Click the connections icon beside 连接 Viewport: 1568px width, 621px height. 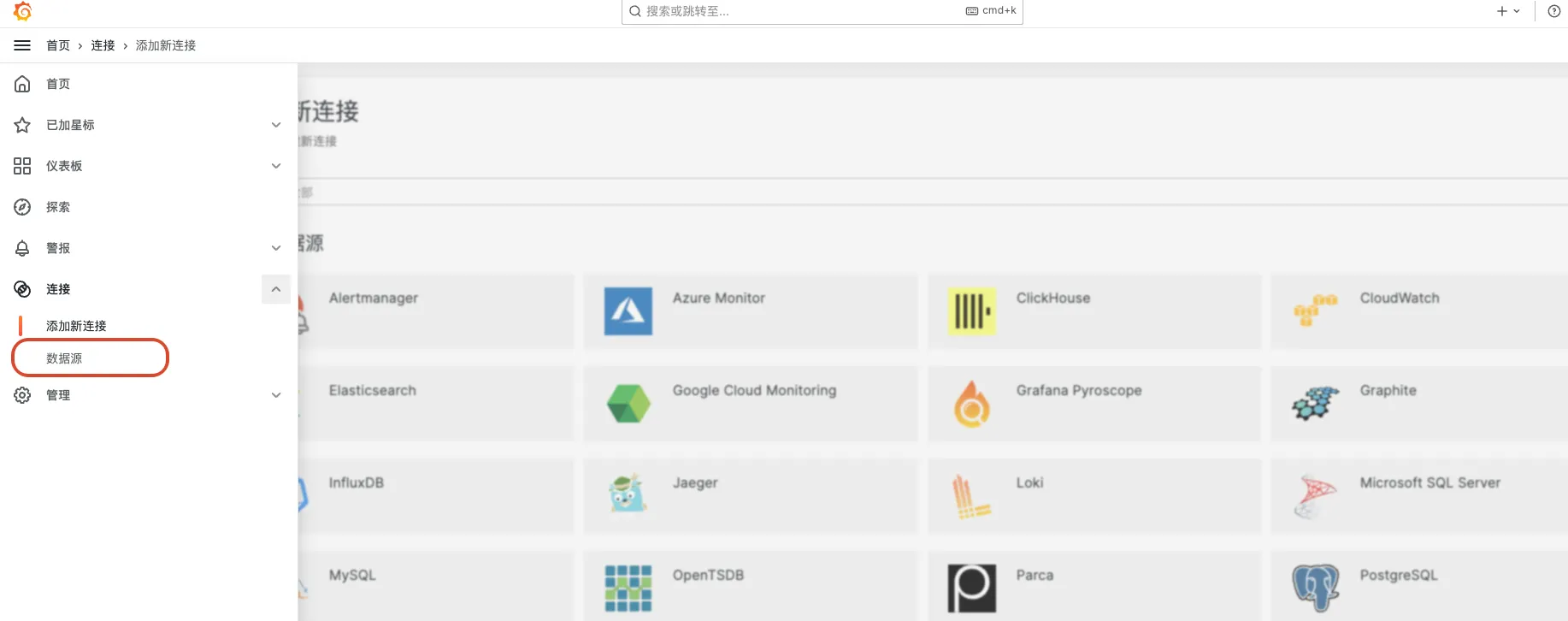[x=22, y=289]
